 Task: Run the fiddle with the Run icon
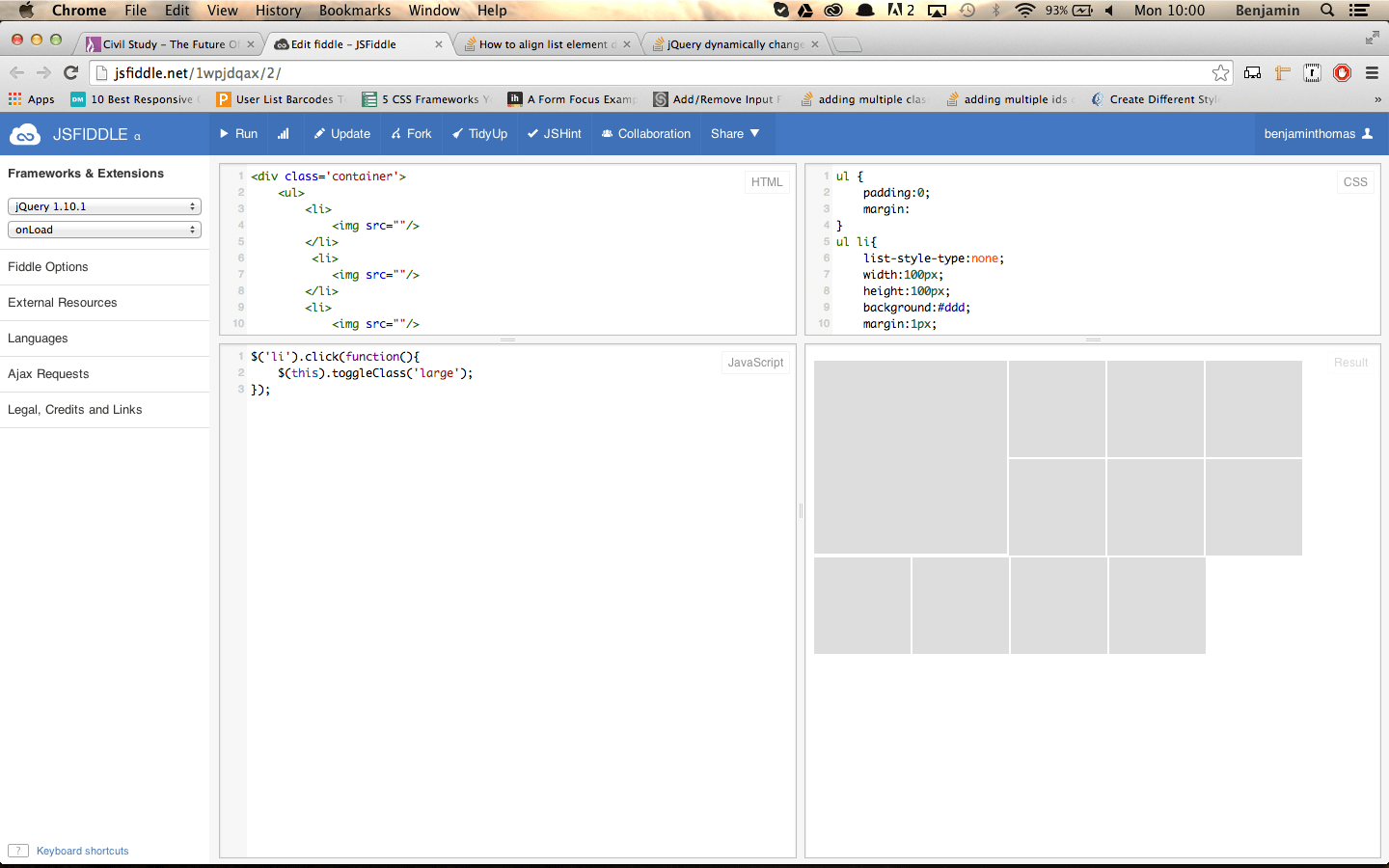tap(237, 134)
